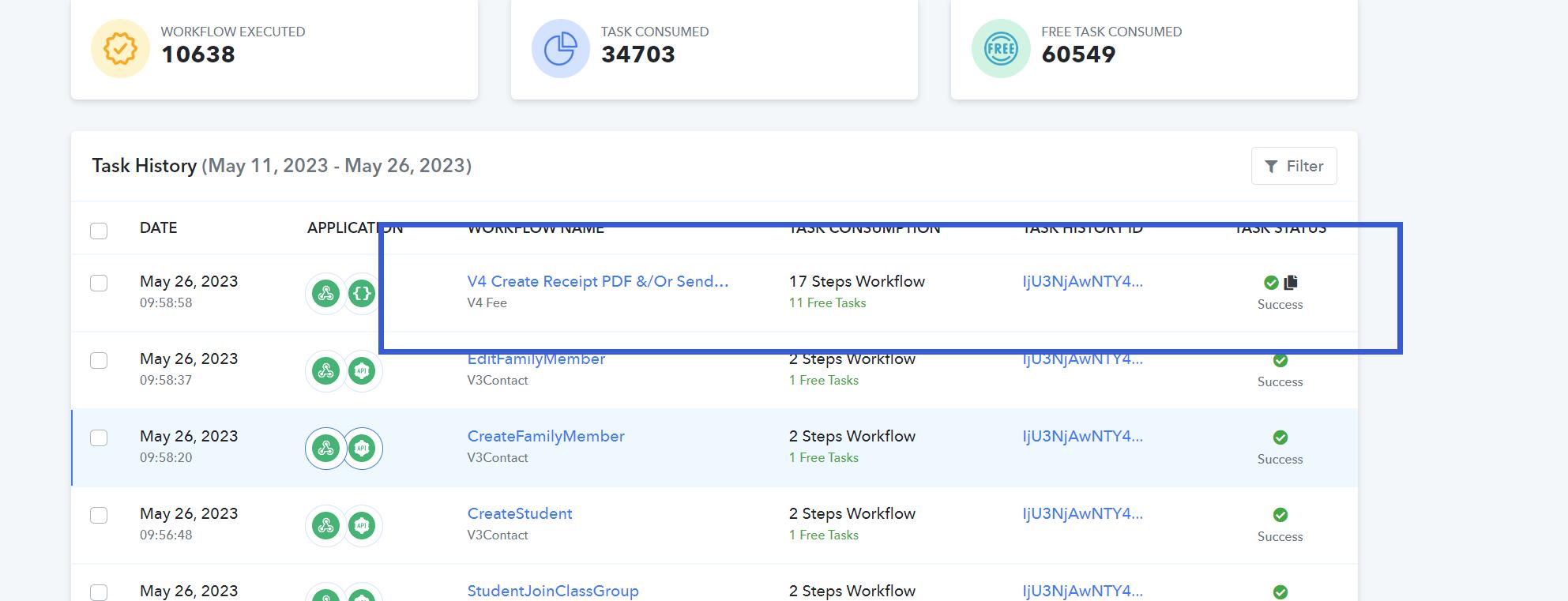
Task: Click the 17 Steps Workflow text
Action: 857,281
